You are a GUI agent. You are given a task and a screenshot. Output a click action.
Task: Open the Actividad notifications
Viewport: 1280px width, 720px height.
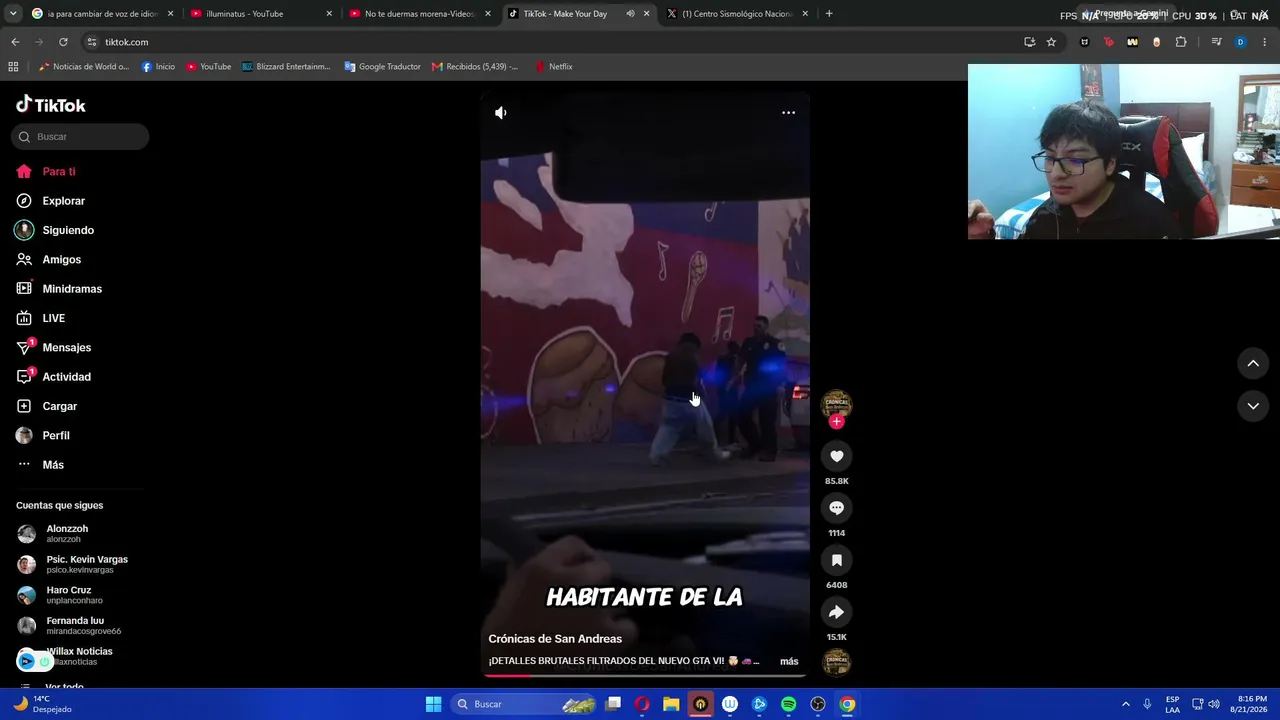pyautogui.click(x=54, y=377)
